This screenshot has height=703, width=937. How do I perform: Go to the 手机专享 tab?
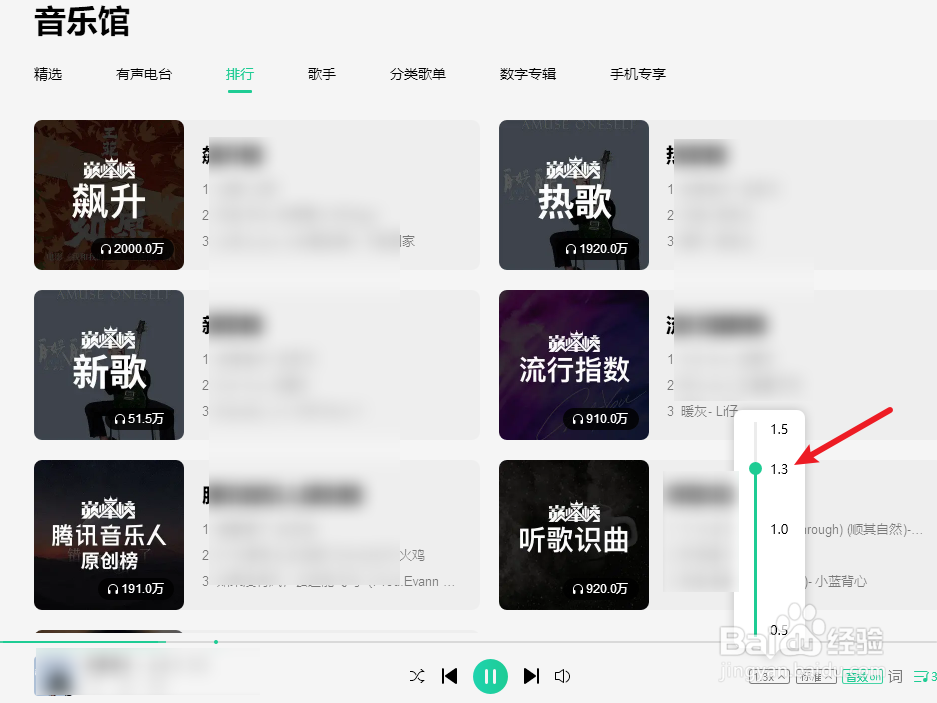point(638,74)
